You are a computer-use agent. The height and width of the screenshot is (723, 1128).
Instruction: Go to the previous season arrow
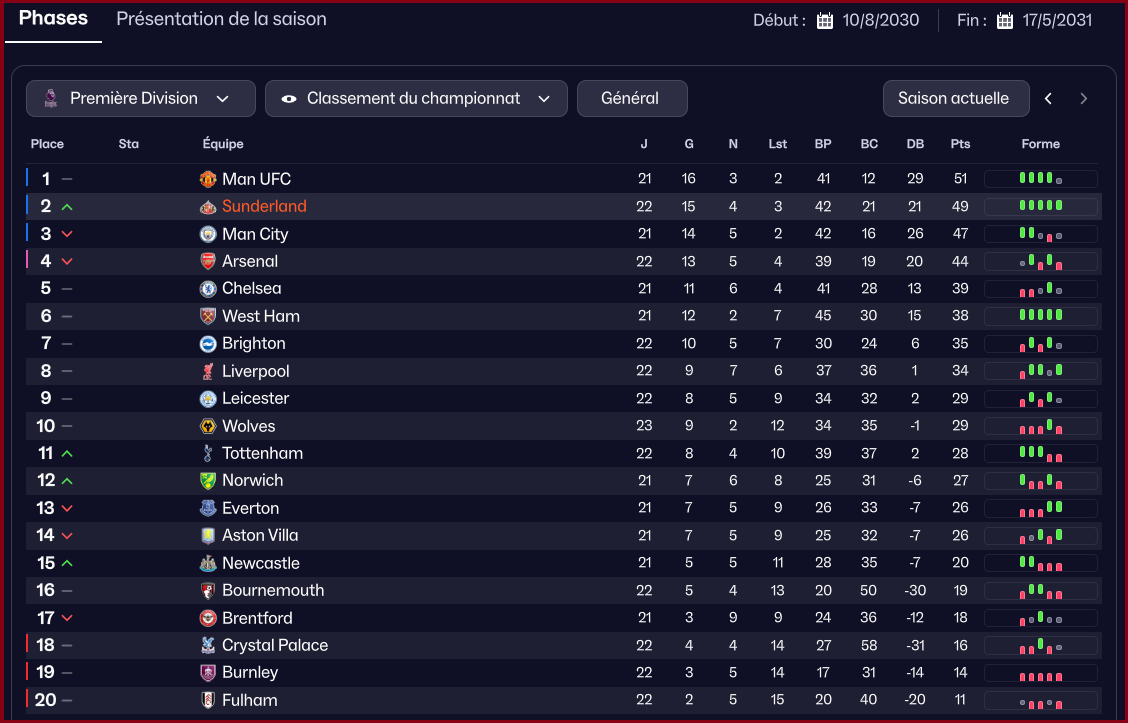tap(1048, 98)
